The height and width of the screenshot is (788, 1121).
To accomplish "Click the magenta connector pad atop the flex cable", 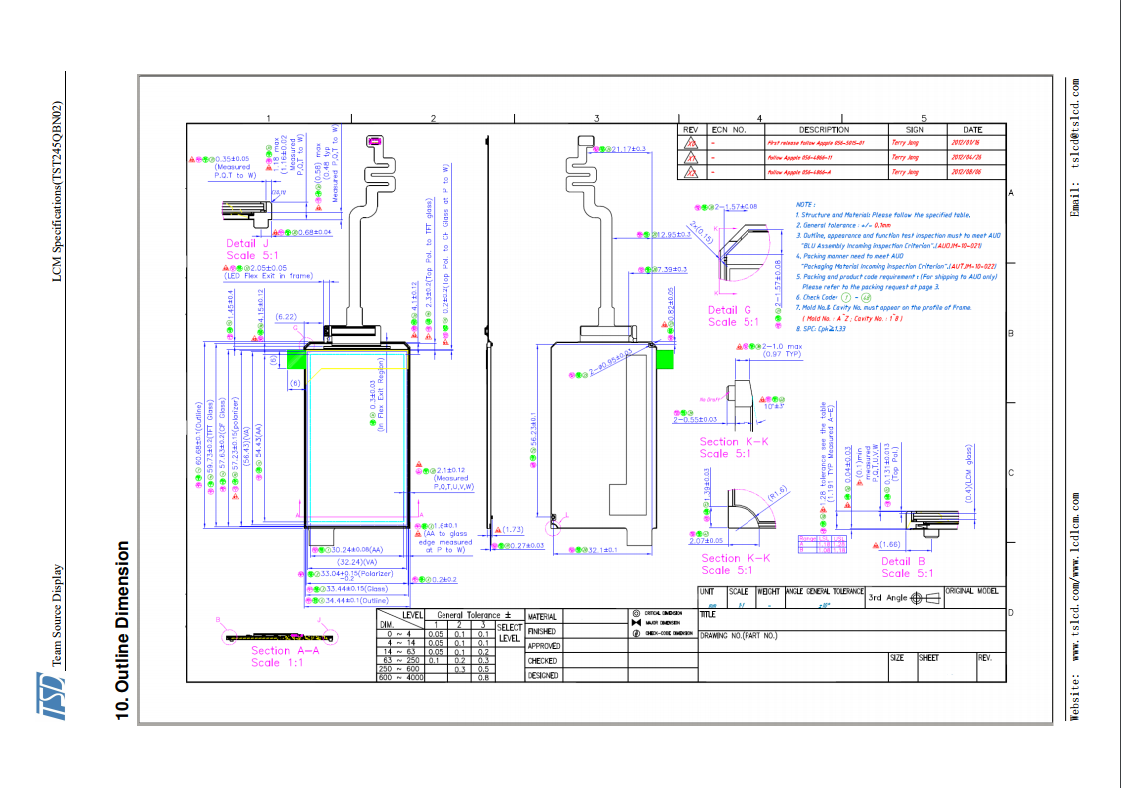I will (376, 142).
